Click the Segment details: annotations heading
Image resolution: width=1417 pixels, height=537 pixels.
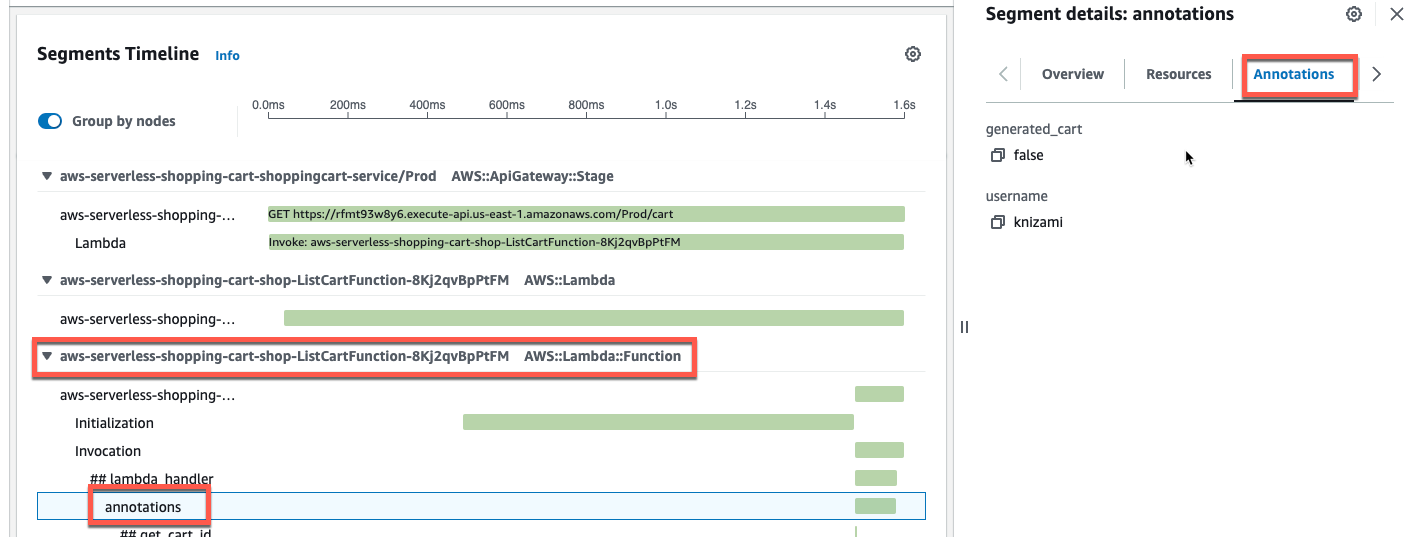1110,14
